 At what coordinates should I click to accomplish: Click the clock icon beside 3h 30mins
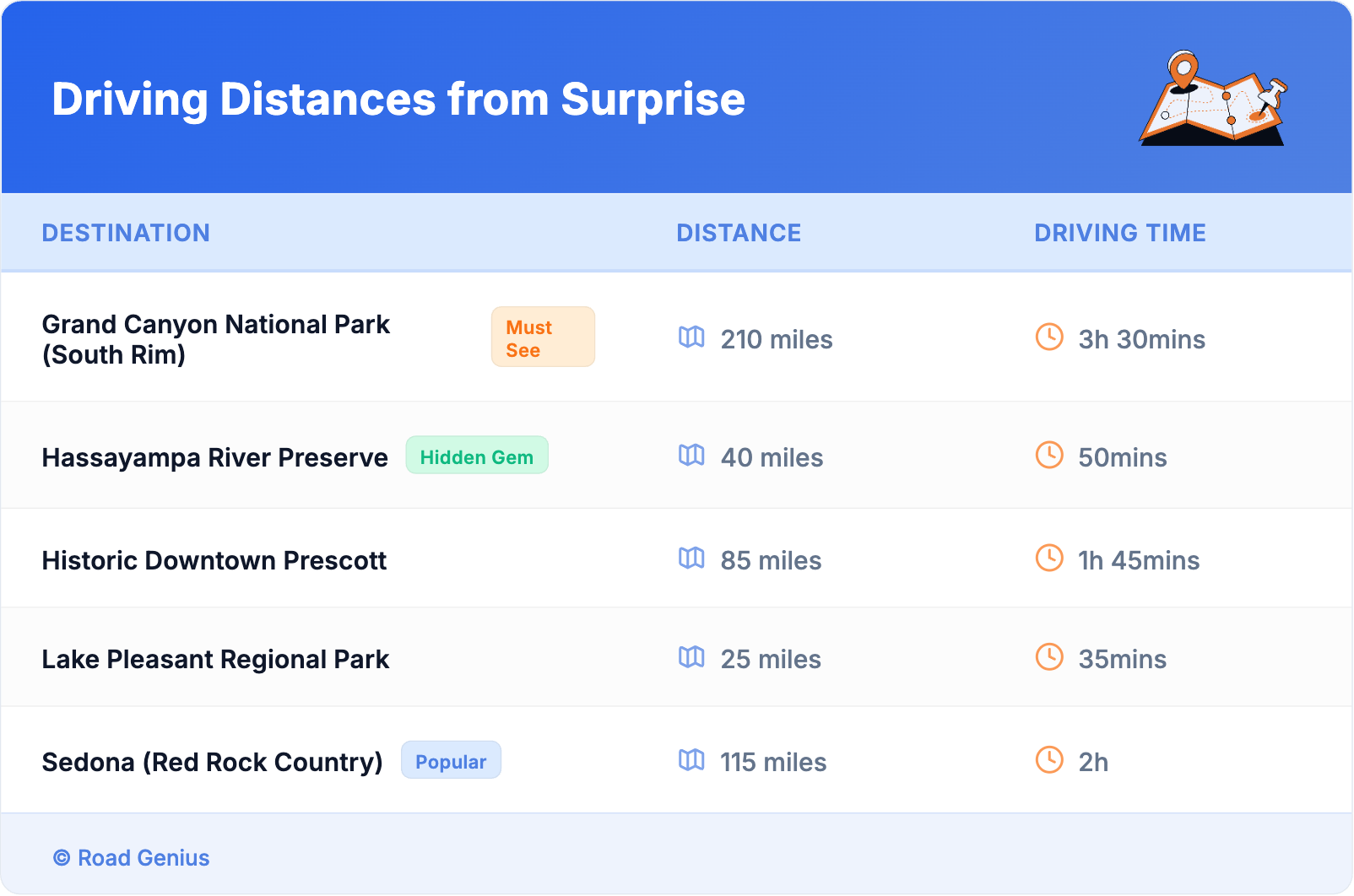[1049, 337]
